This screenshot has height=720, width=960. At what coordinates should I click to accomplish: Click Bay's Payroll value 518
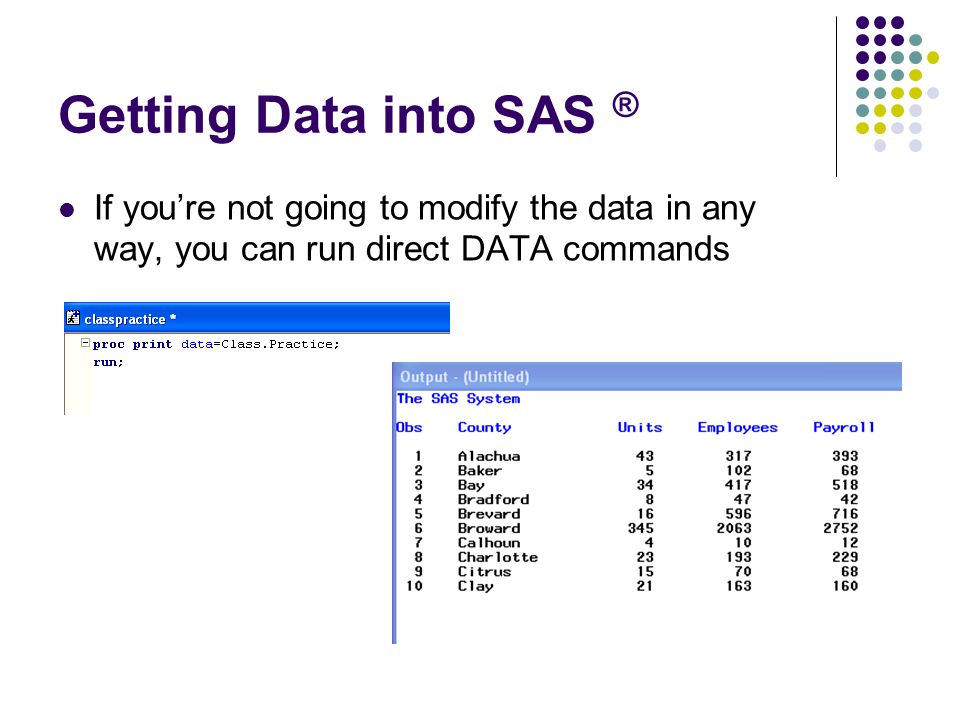(845, 486)
